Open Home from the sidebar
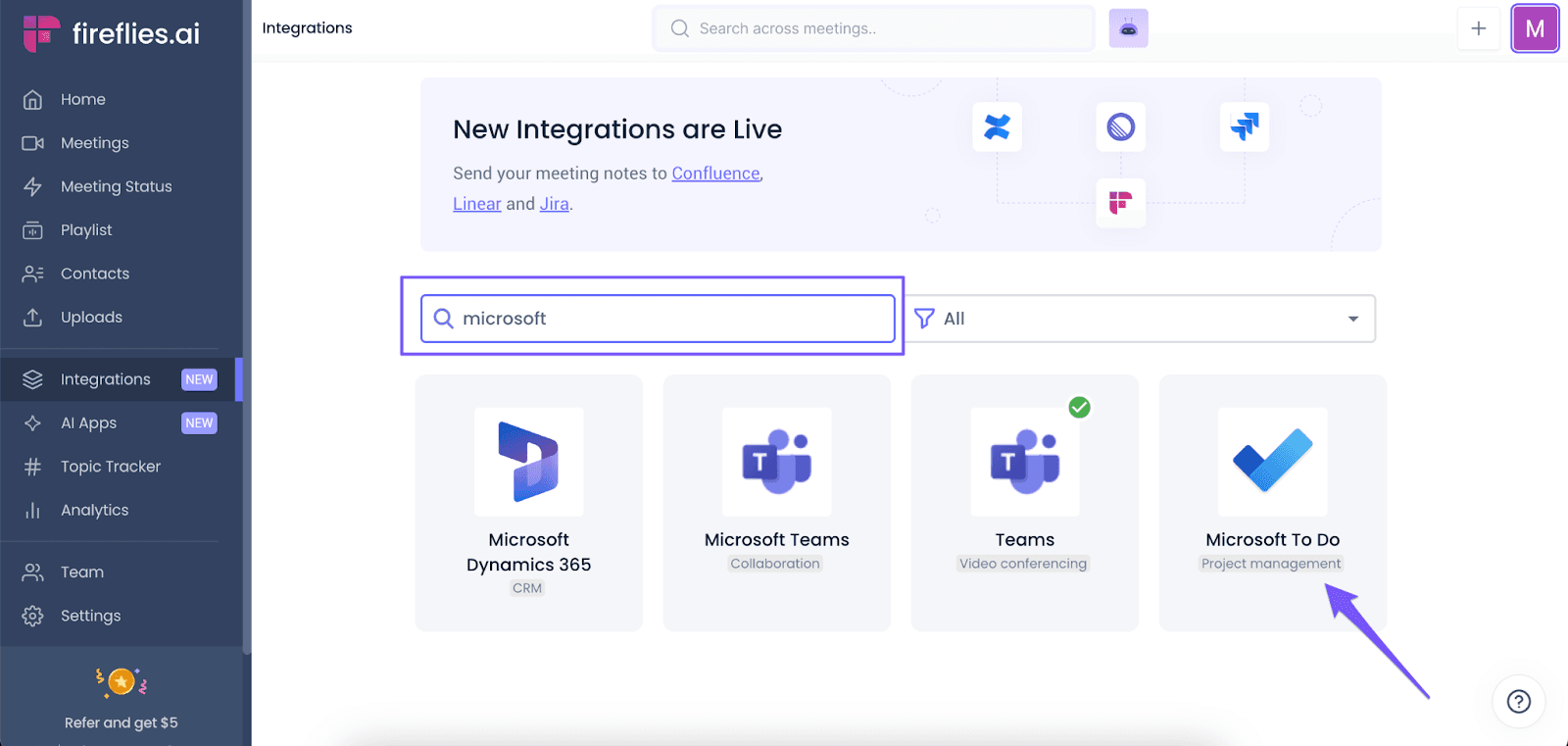The width and height of the screenshot is (1568, 746). tap(83, 99)
